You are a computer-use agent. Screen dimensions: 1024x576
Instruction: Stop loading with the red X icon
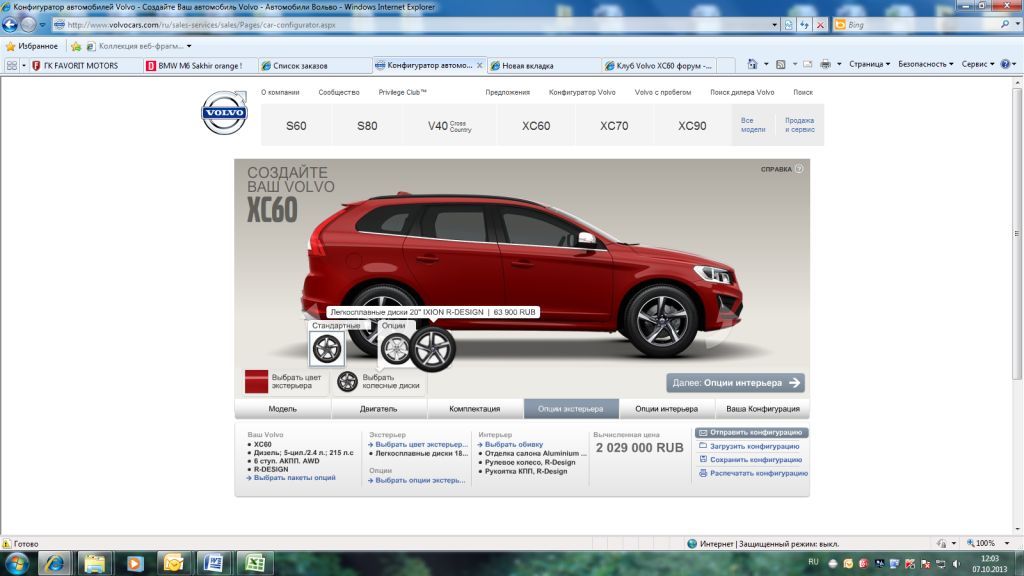tap(820, 25)
